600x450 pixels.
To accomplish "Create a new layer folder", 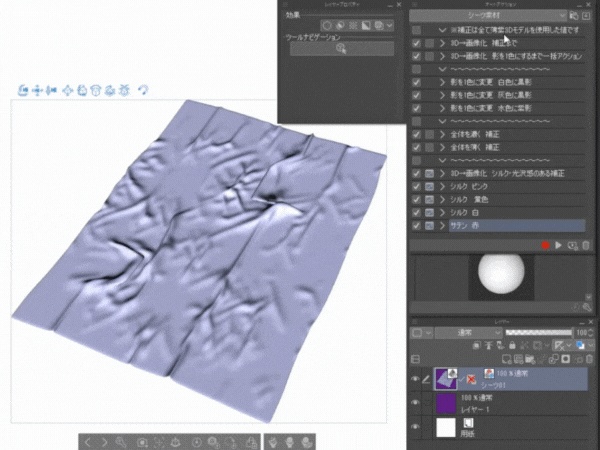I will pos(530,359).
